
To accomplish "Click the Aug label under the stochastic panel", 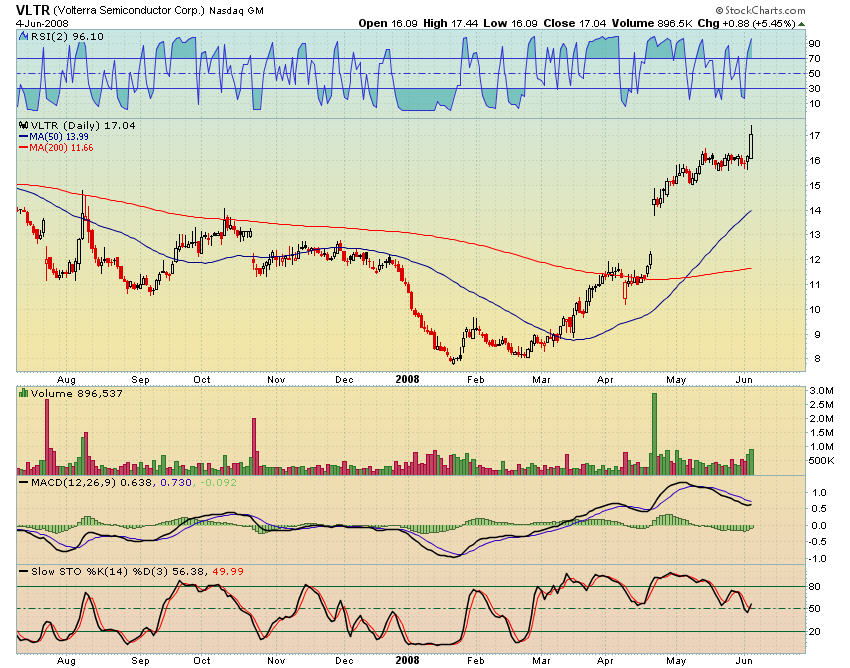I will click(x=66, y=660).
